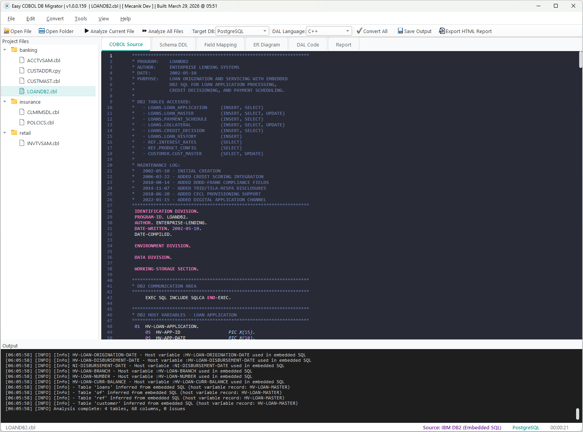Switch to the Field Mapping tab
The width and height of the screenshot is (583, 432).
point(220,45)
